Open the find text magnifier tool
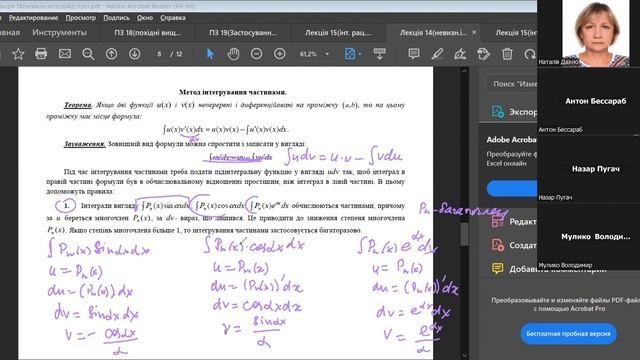640x360 pixels. point(88,54)
